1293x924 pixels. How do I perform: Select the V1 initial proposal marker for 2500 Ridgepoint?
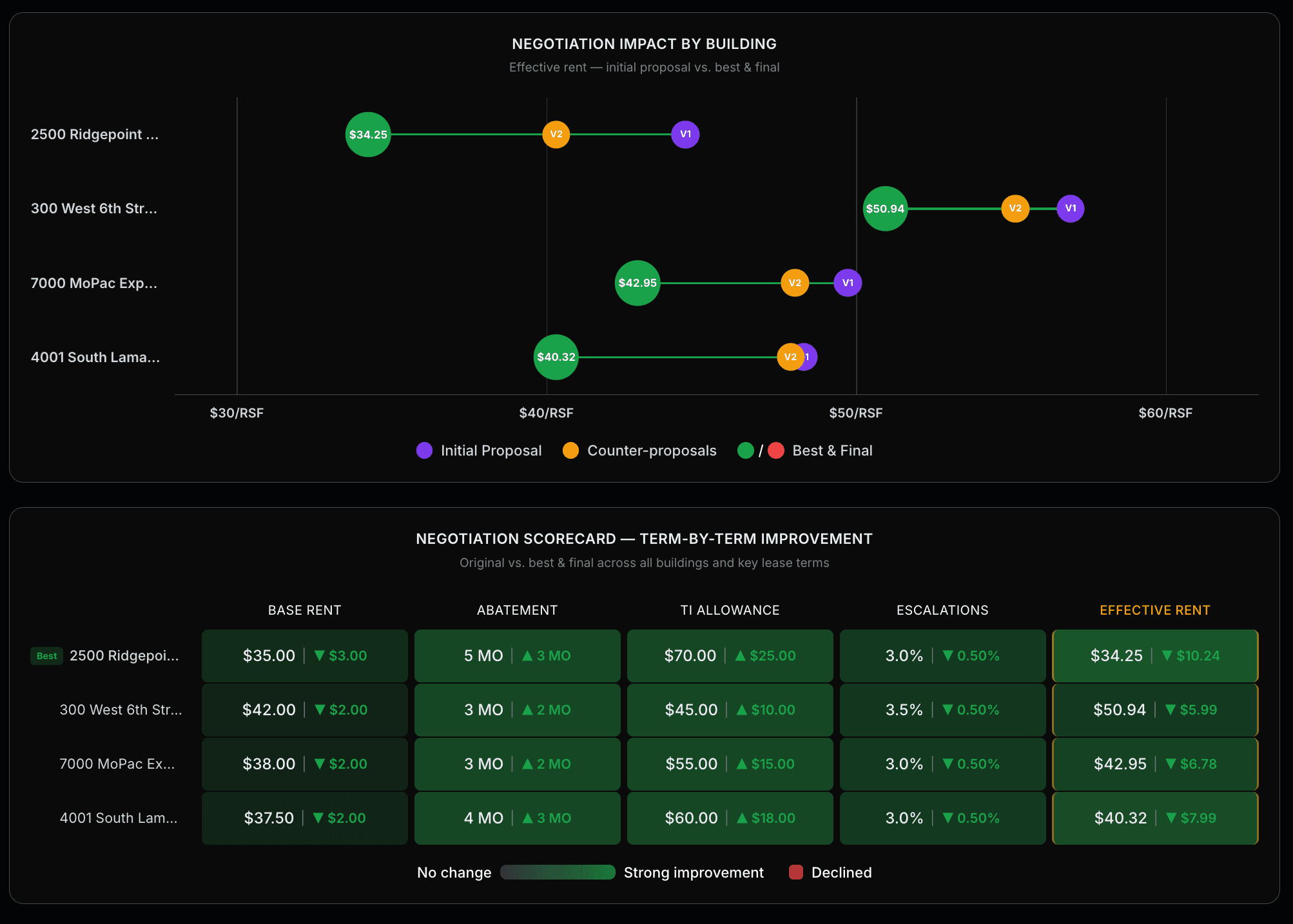coord(685,135)
